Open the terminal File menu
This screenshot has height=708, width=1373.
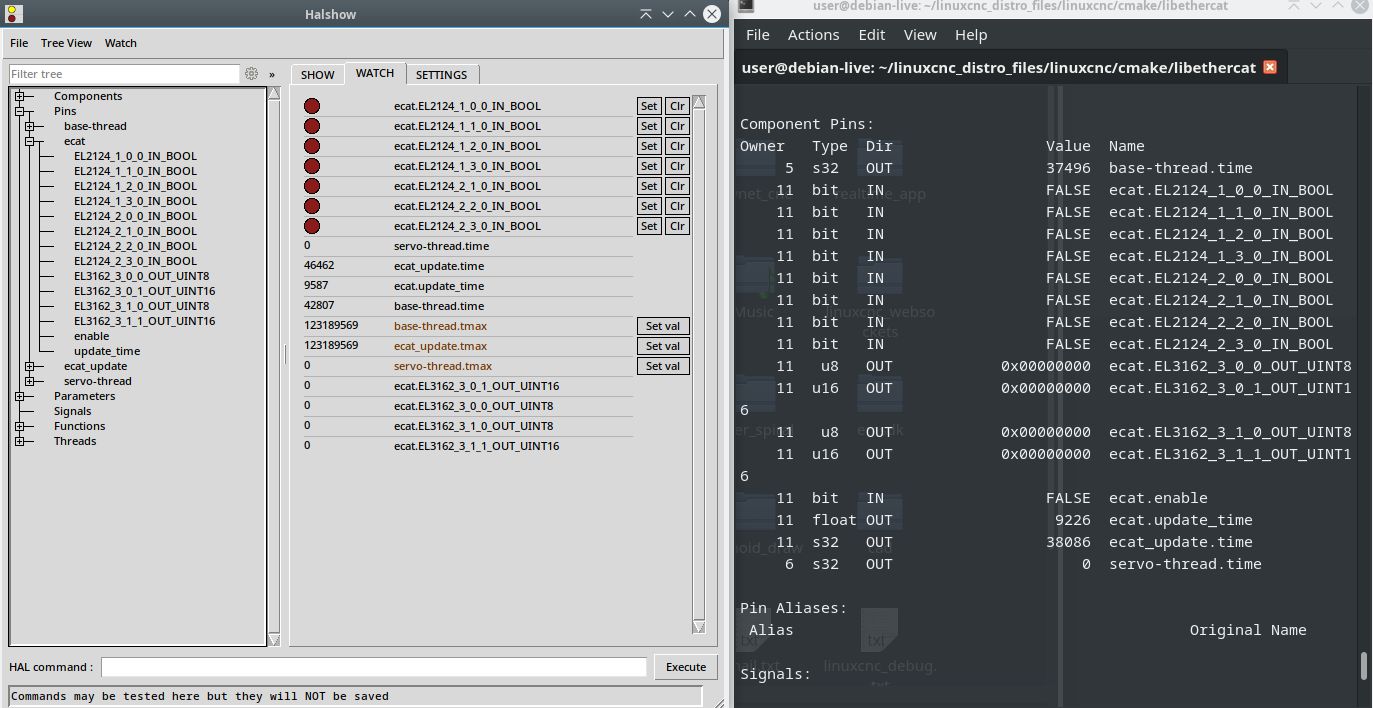pos(758,34)
